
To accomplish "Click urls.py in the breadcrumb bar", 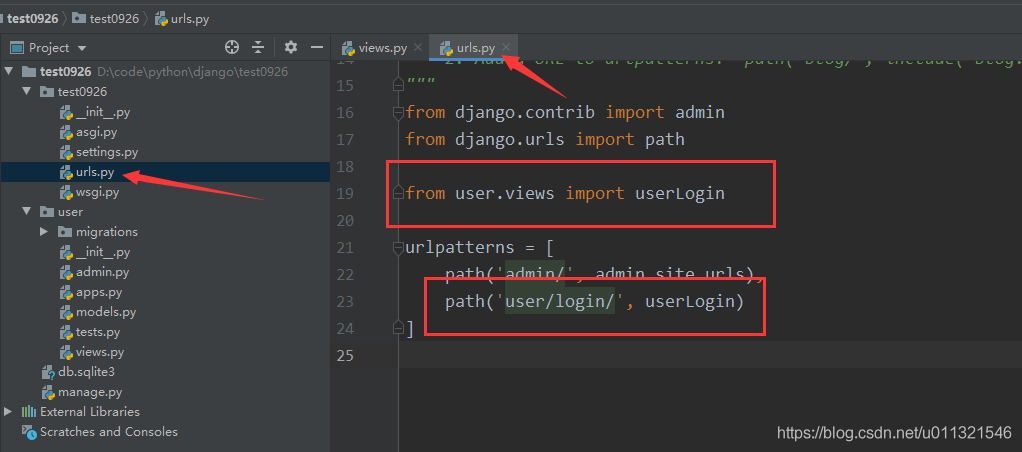I will pyautogui.click(x=182, y=19).
